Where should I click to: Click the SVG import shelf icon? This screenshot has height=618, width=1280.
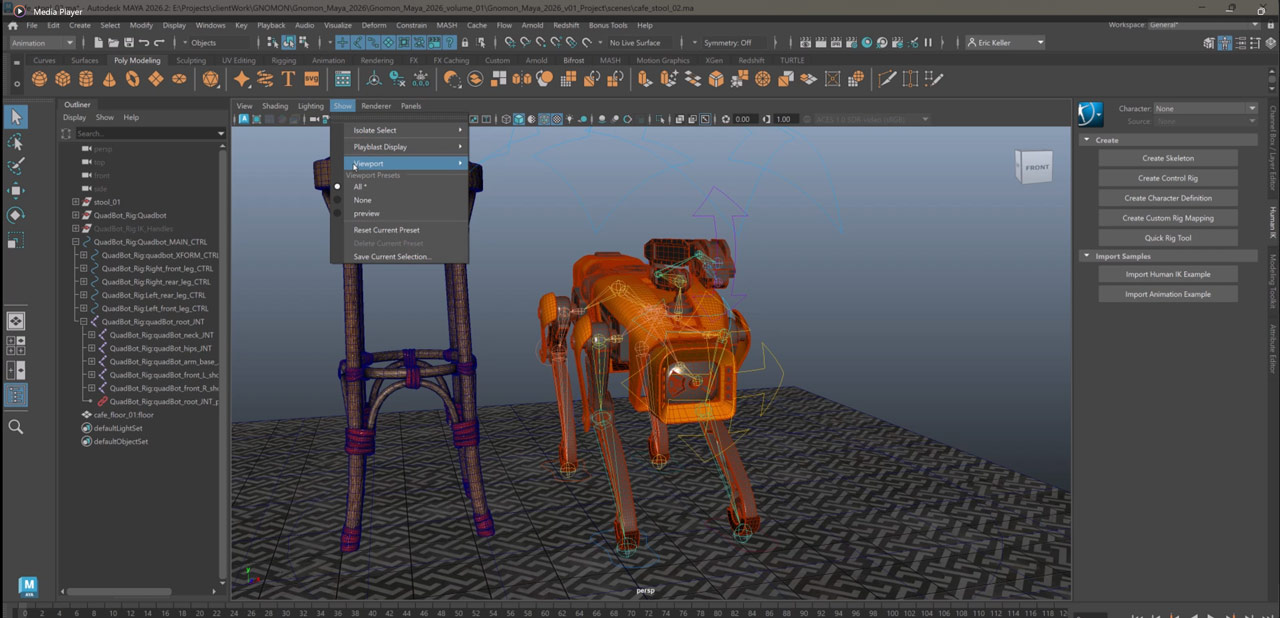coord(311,79)
